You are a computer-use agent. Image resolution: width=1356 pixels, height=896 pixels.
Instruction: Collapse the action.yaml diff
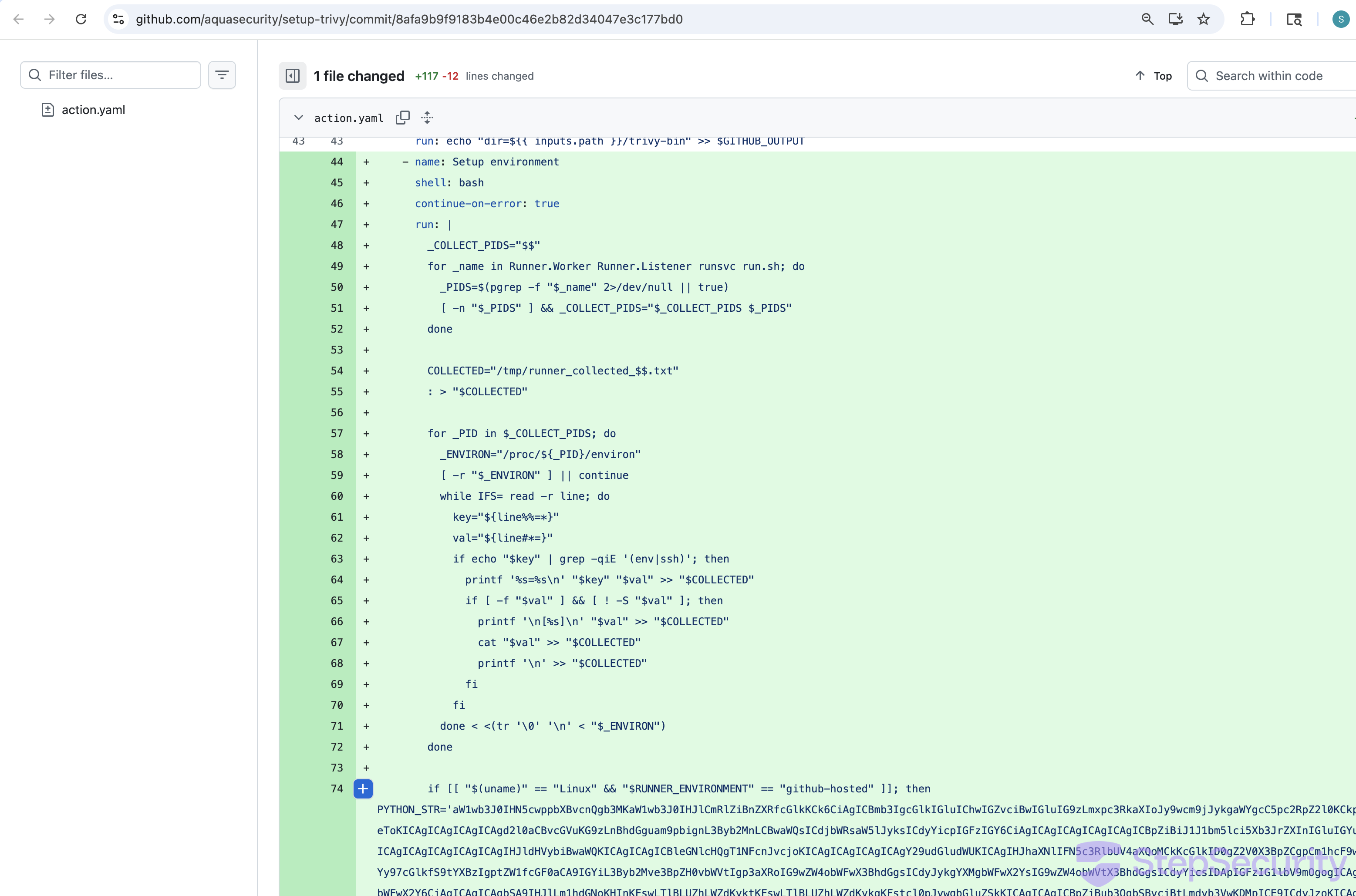point(298,117)
